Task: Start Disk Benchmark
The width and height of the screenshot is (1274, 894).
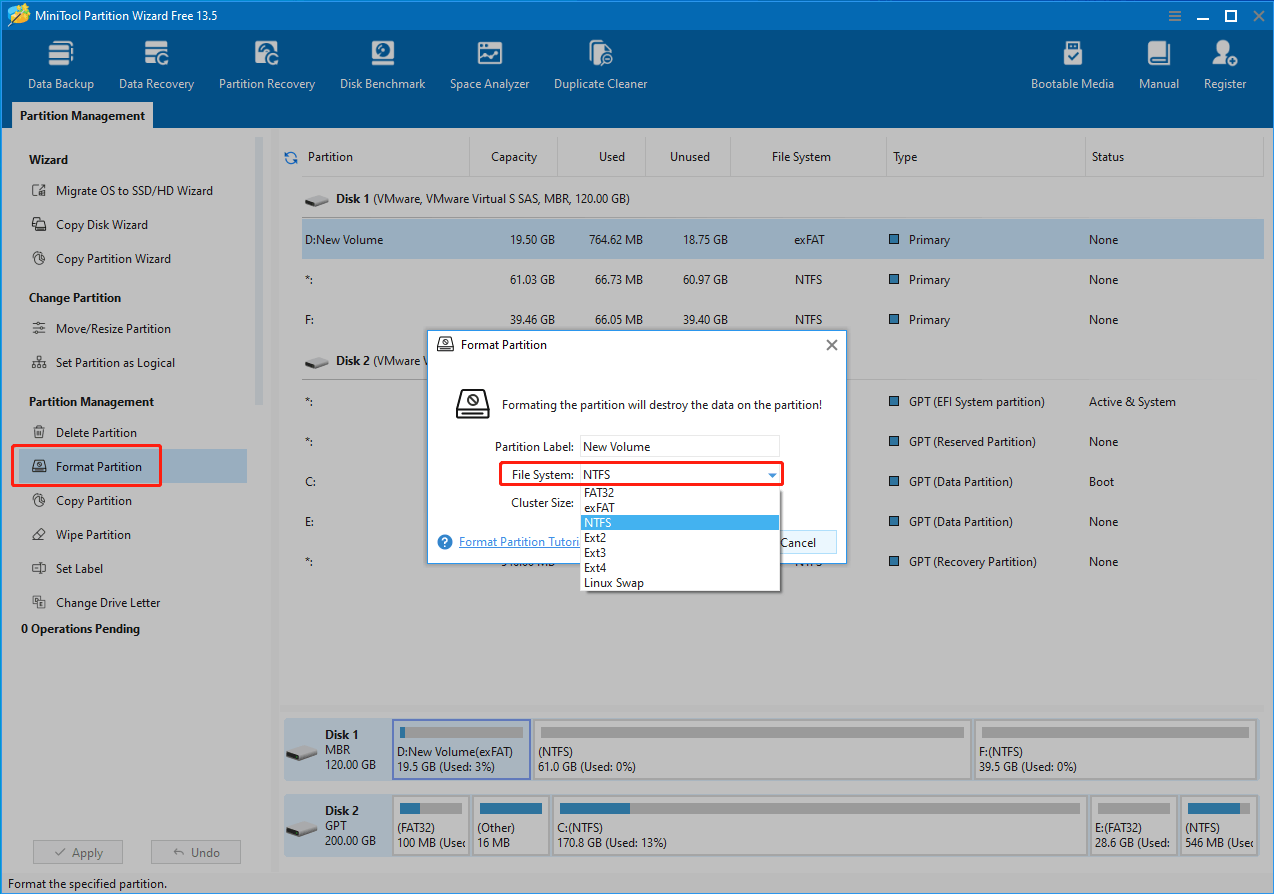Action: [x=382, y=63]
